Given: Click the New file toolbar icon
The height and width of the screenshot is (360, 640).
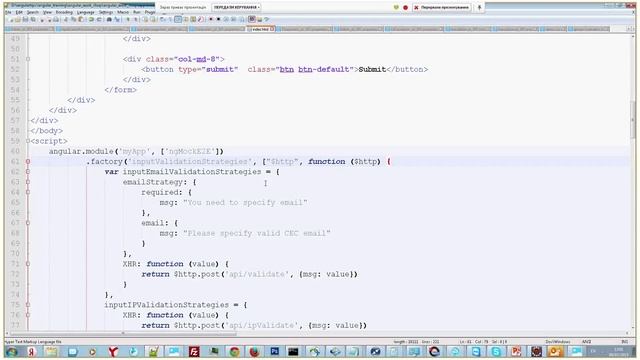Looking at the screenshot, I should [10, 19].
